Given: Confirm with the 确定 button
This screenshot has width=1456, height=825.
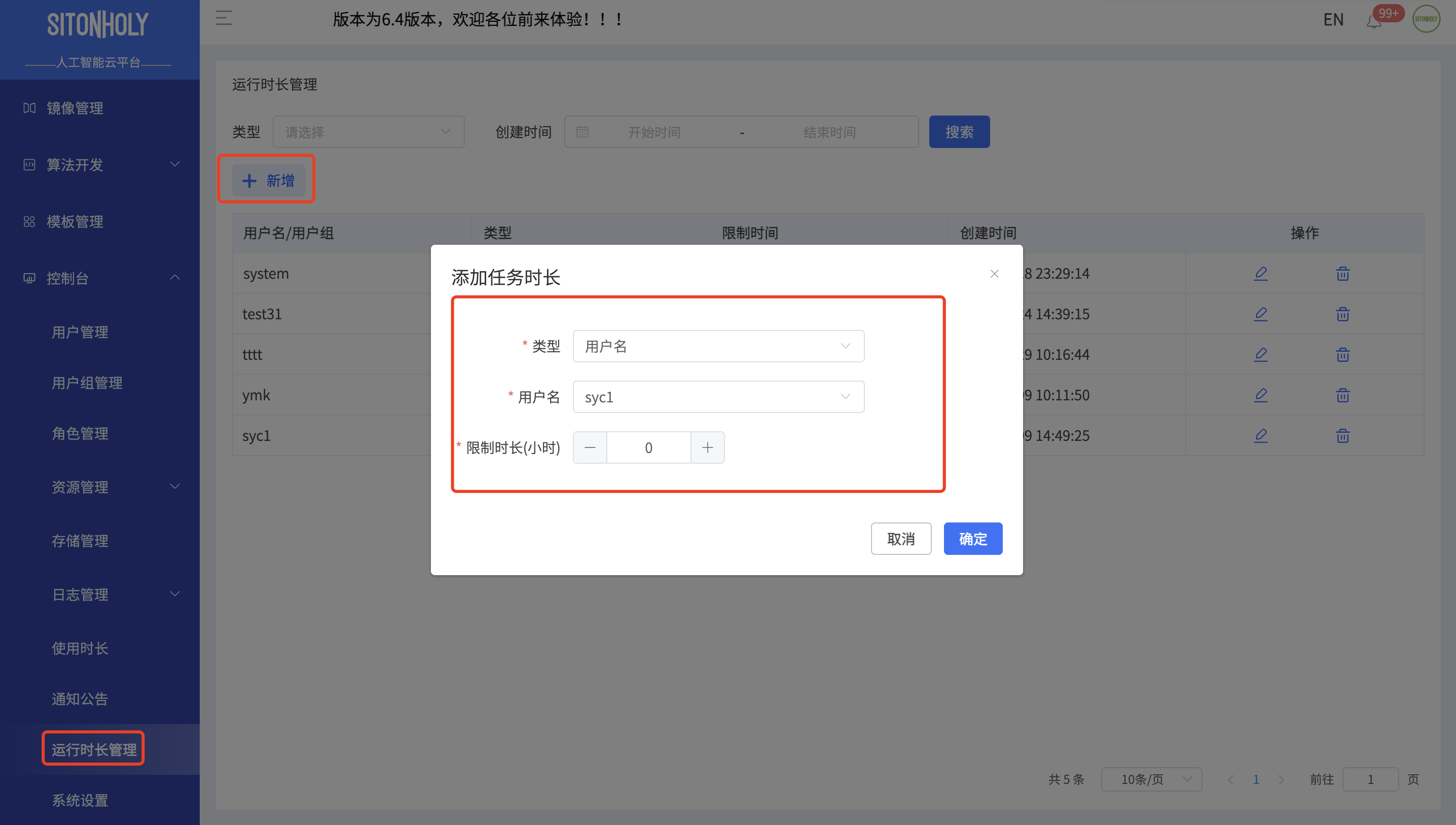Looking at the screenshot, I should (x=972, y=539).
